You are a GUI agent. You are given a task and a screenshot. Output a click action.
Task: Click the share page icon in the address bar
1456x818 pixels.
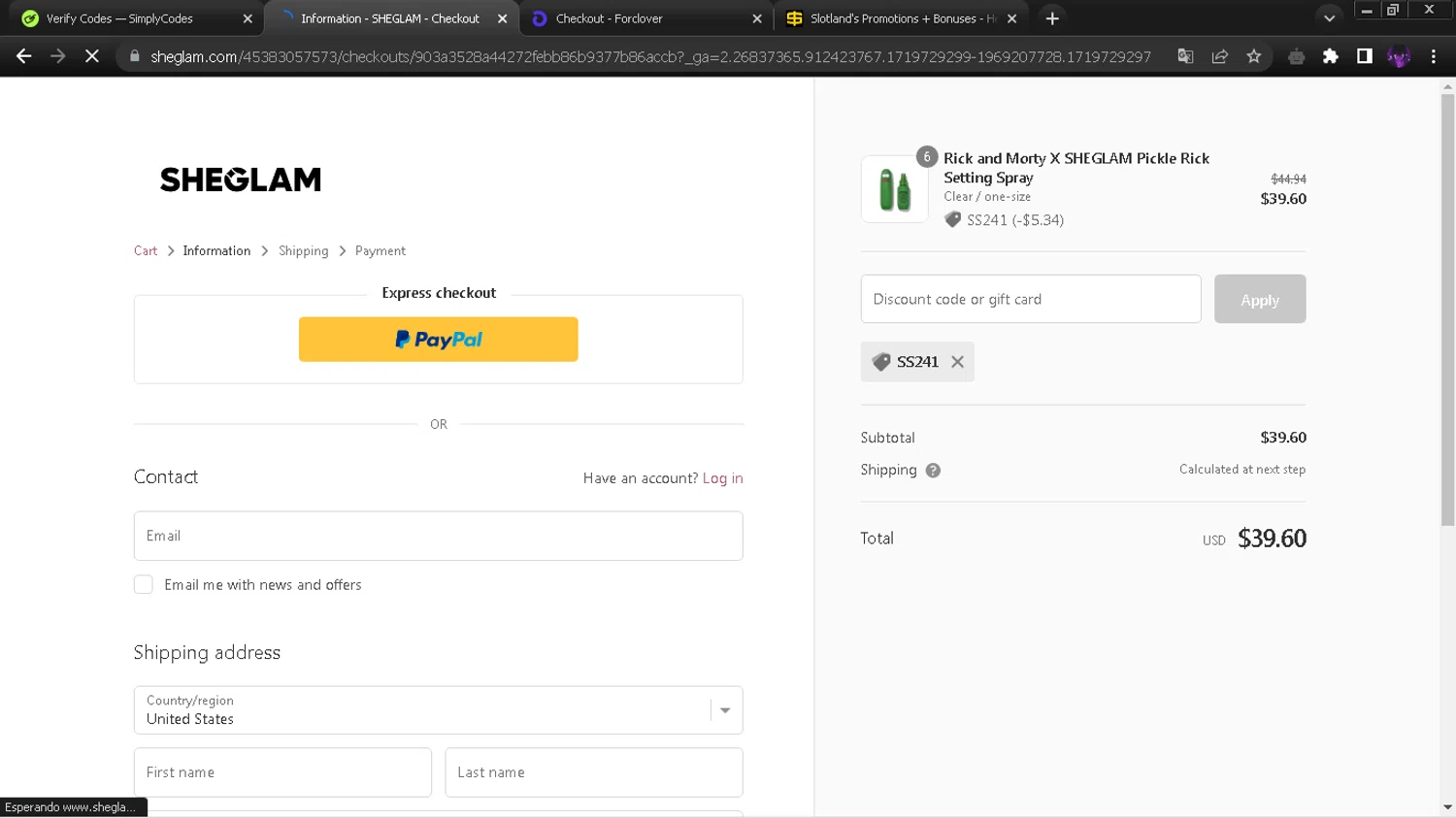pyautogui.click(x=1220, y=56)
